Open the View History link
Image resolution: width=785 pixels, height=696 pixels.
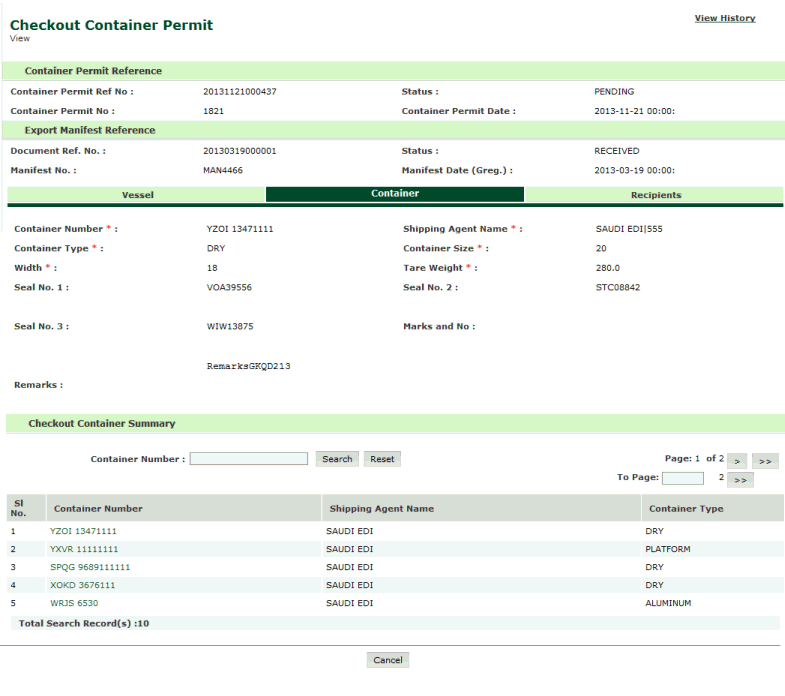pos(725,18)
